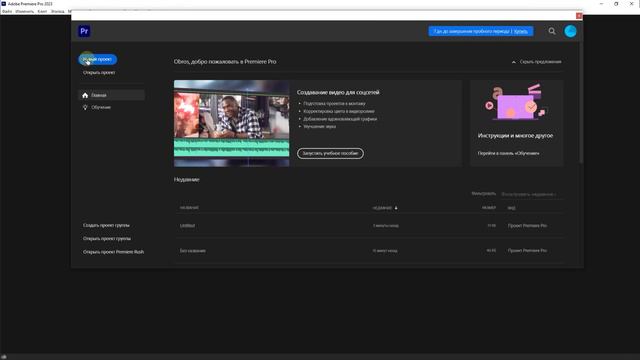Open the Файл menu
640x360 pixels.
(7, 11)
